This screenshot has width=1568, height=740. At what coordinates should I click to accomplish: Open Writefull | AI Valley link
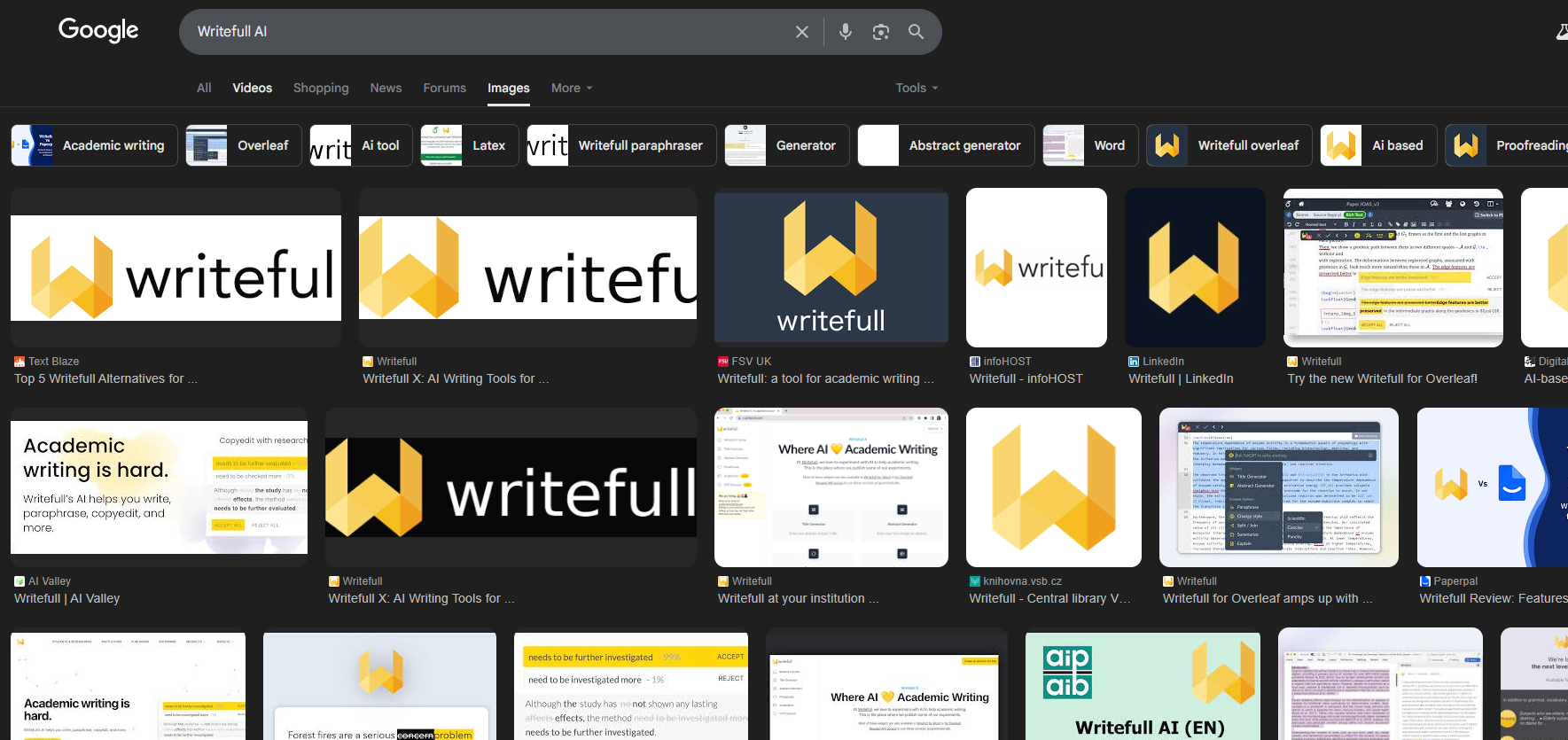(67, 598)
